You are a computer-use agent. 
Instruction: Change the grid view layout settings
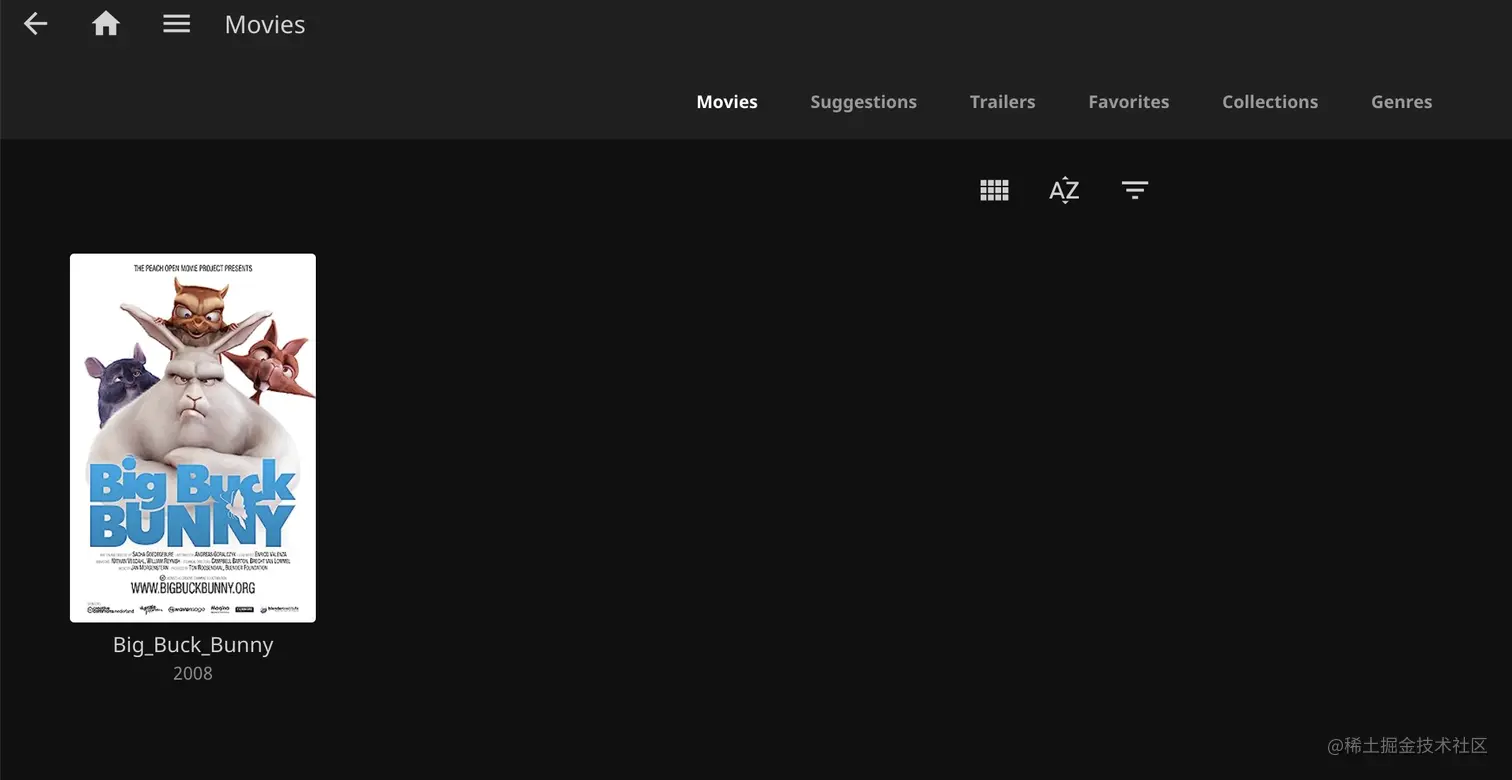pos(994,190)
